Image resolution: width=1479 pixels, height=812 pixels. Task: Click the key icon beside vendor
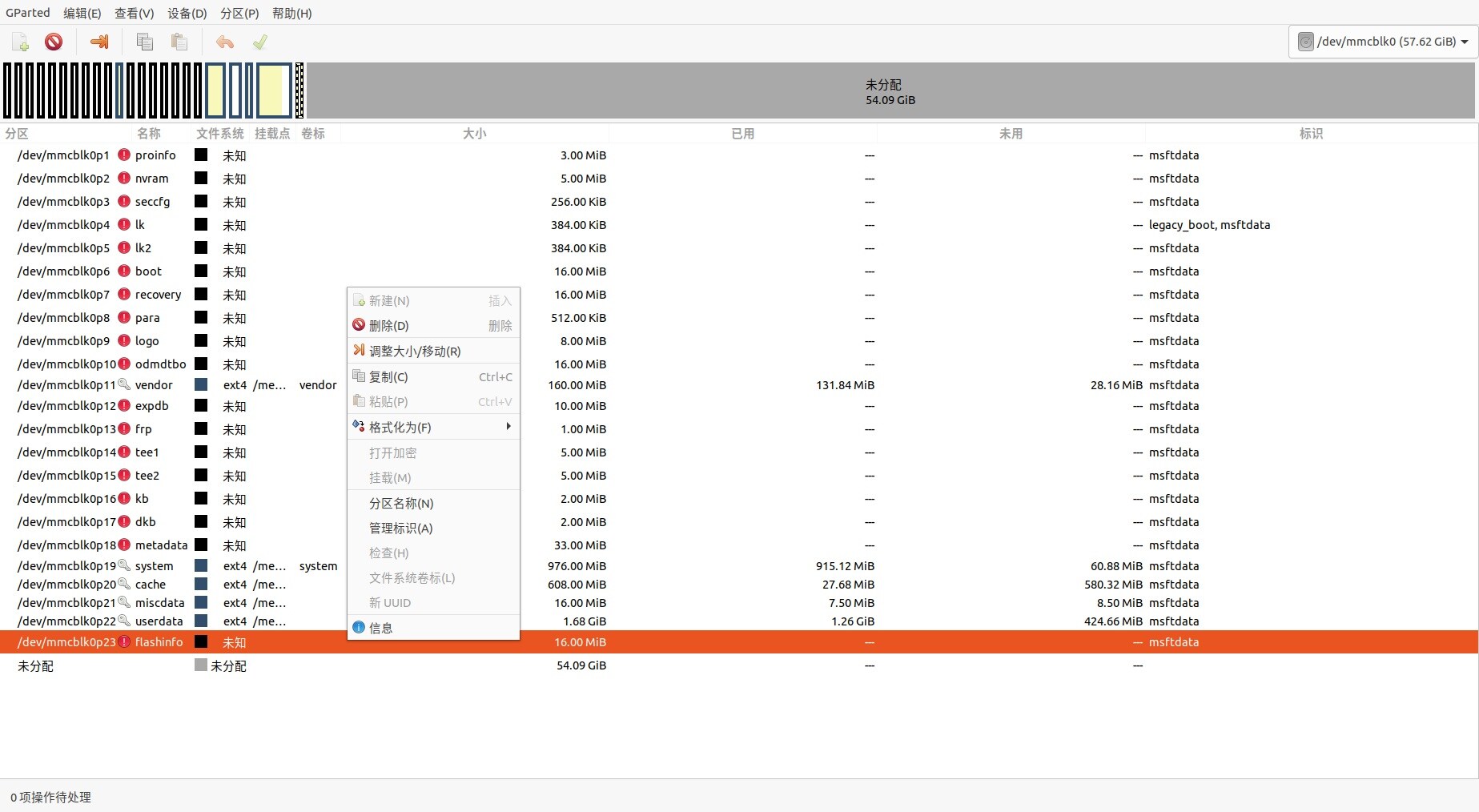click(x=124, y=384)
